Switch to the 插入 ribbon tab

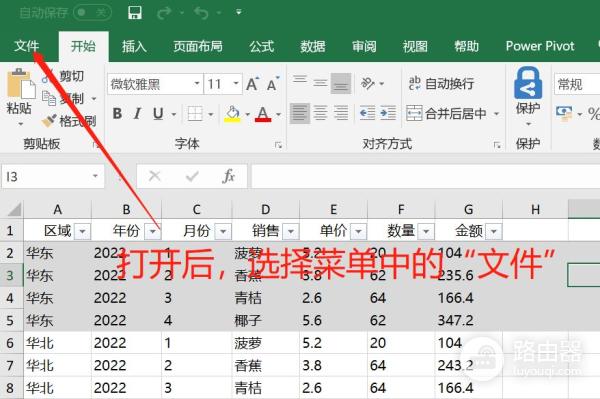coord(134,46)
